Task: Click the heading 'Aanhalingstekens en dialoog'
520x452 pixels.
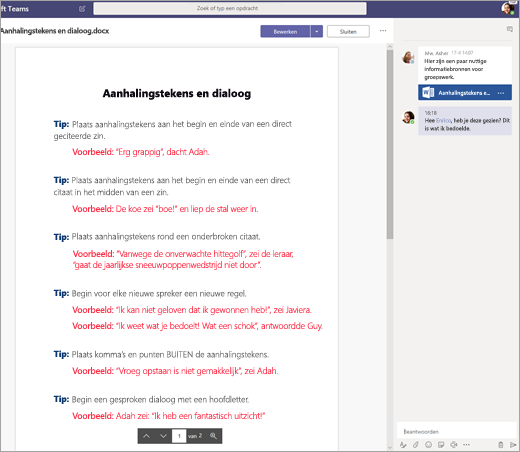Action: point(177,93)
